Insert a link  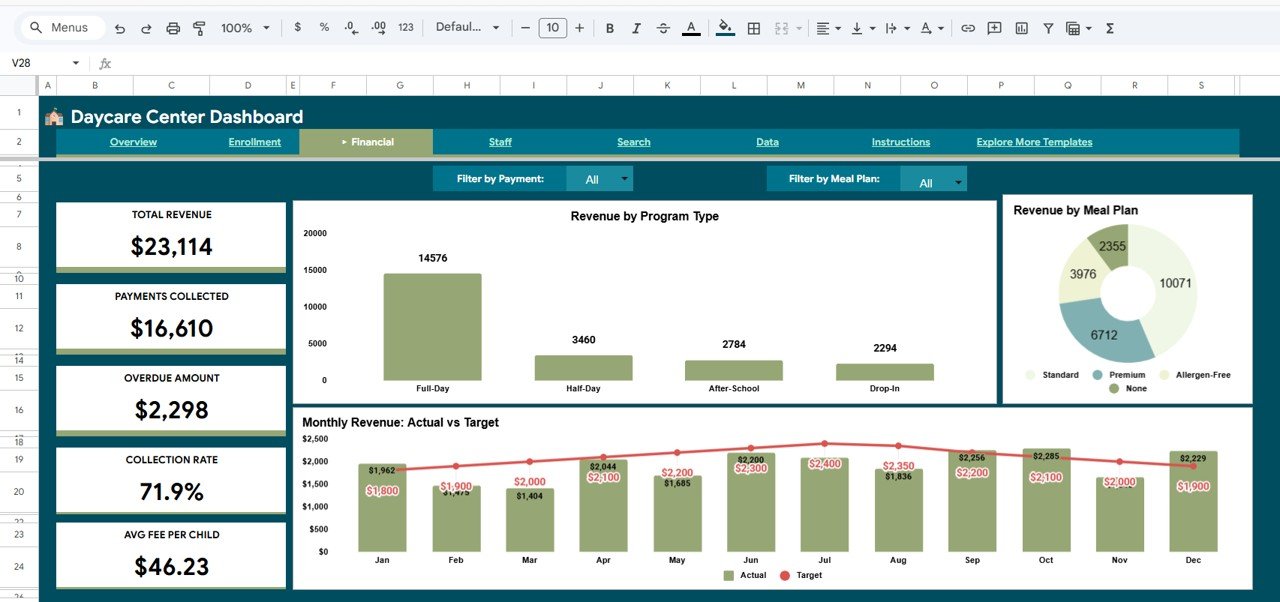(x=967, y=27)
